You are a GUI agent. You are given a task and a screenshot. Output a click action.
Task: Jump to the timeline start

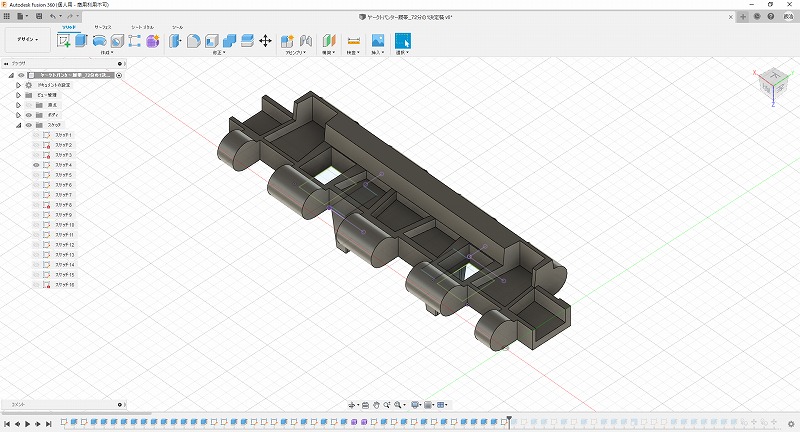(6, 423)
